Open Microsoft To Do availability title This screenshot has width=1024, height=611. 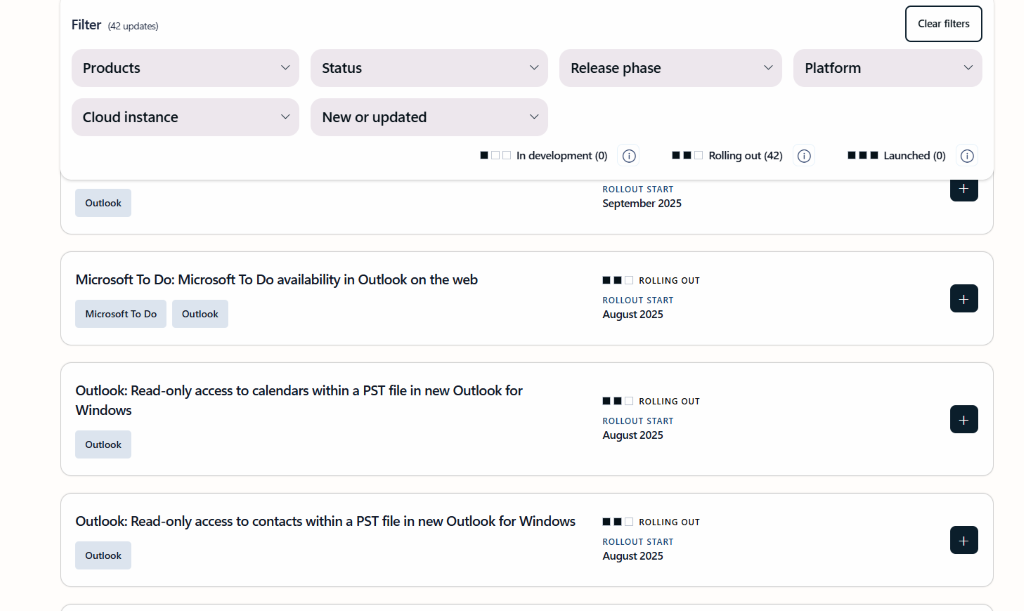[x=276, y=279]
